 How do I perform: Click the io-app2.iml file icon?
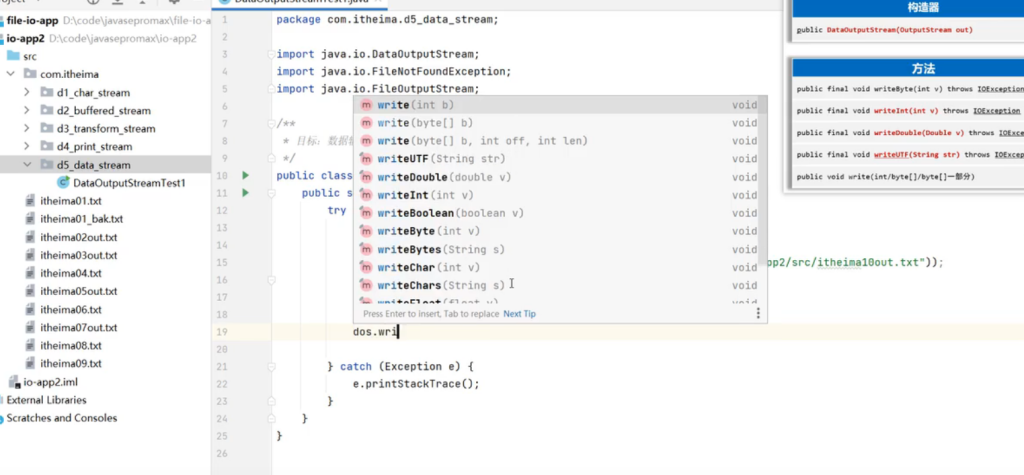click(x=14, y=382)
